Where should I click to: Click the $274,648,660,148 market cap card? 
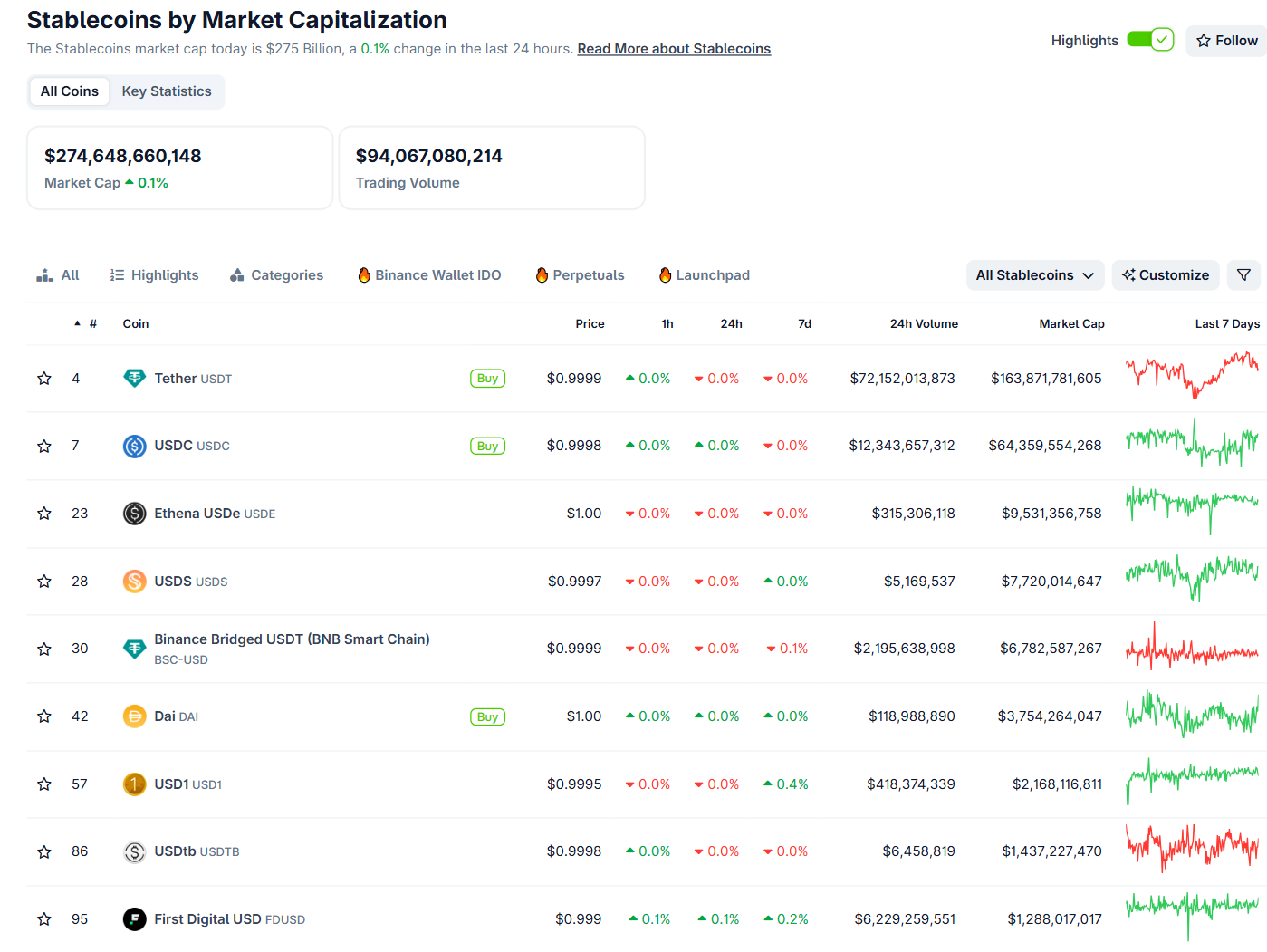(180, 168)
